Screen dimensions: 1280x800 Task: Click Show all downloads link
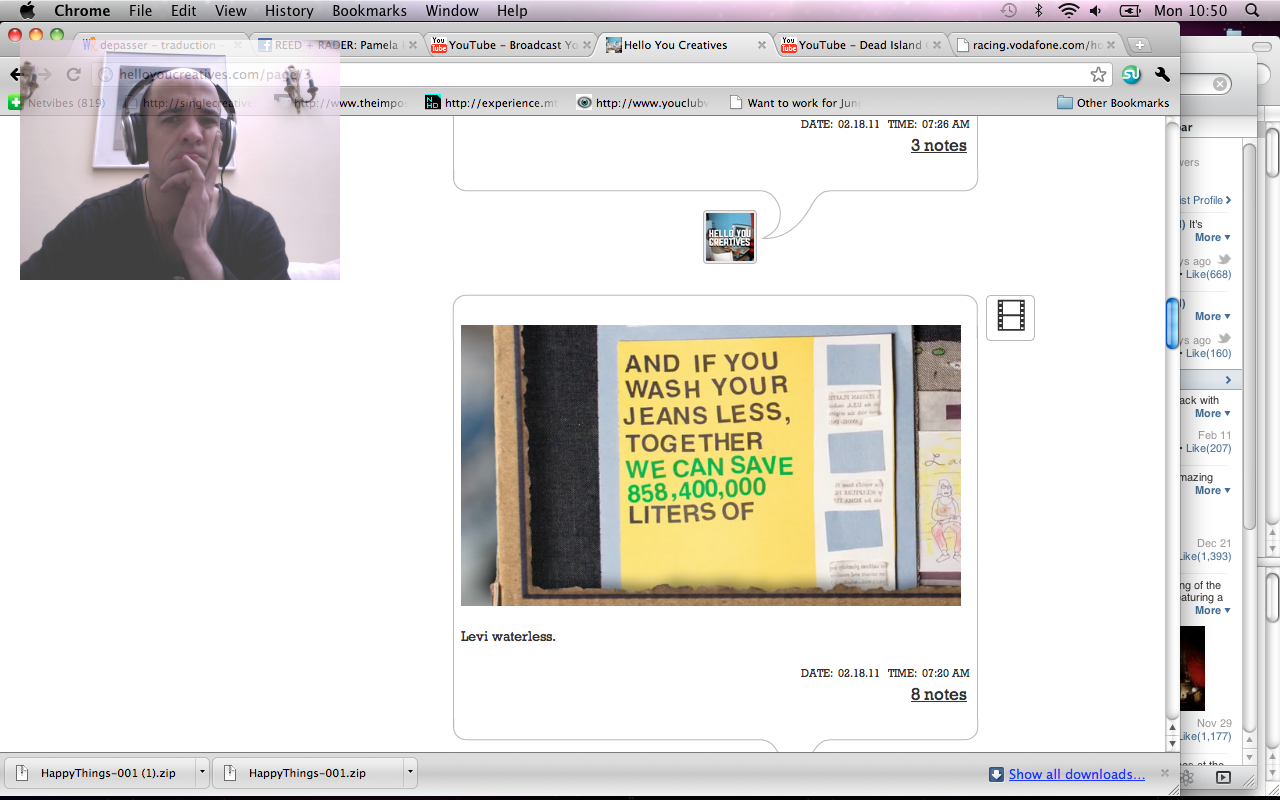click(x=1076, y=774)
